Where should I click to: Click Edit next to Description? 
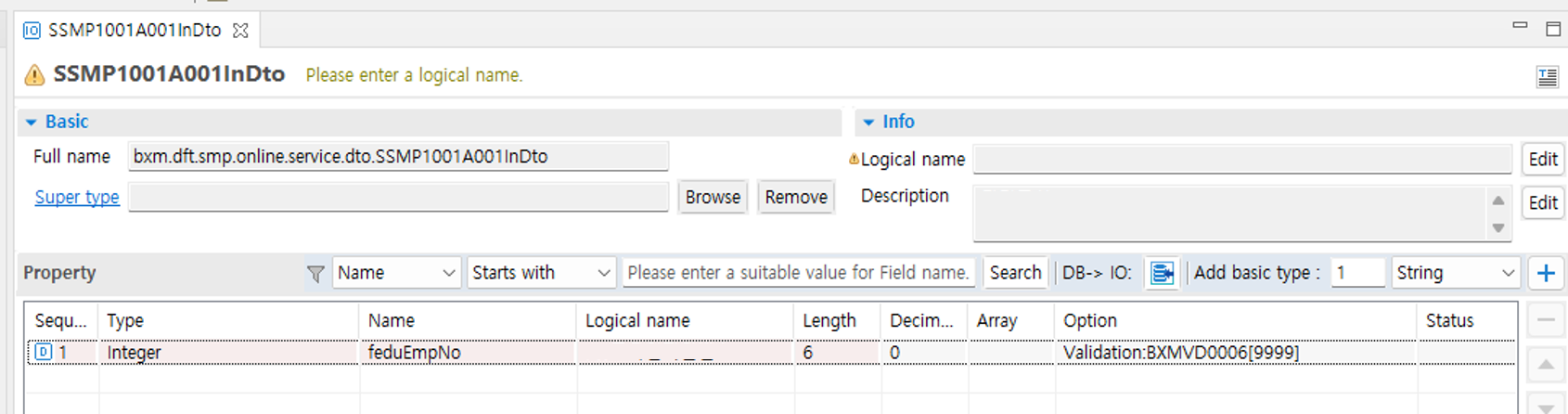tap(1543, 202)
